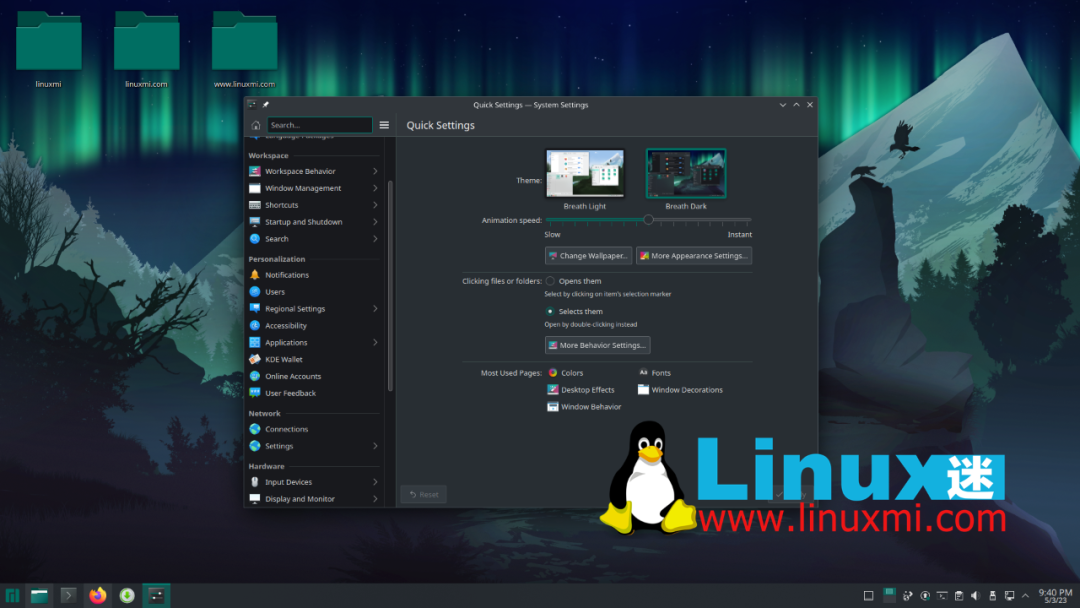Open the linuxmi.com desktop folder
The width and height of the screenshot is (1080, 608).
146,50
